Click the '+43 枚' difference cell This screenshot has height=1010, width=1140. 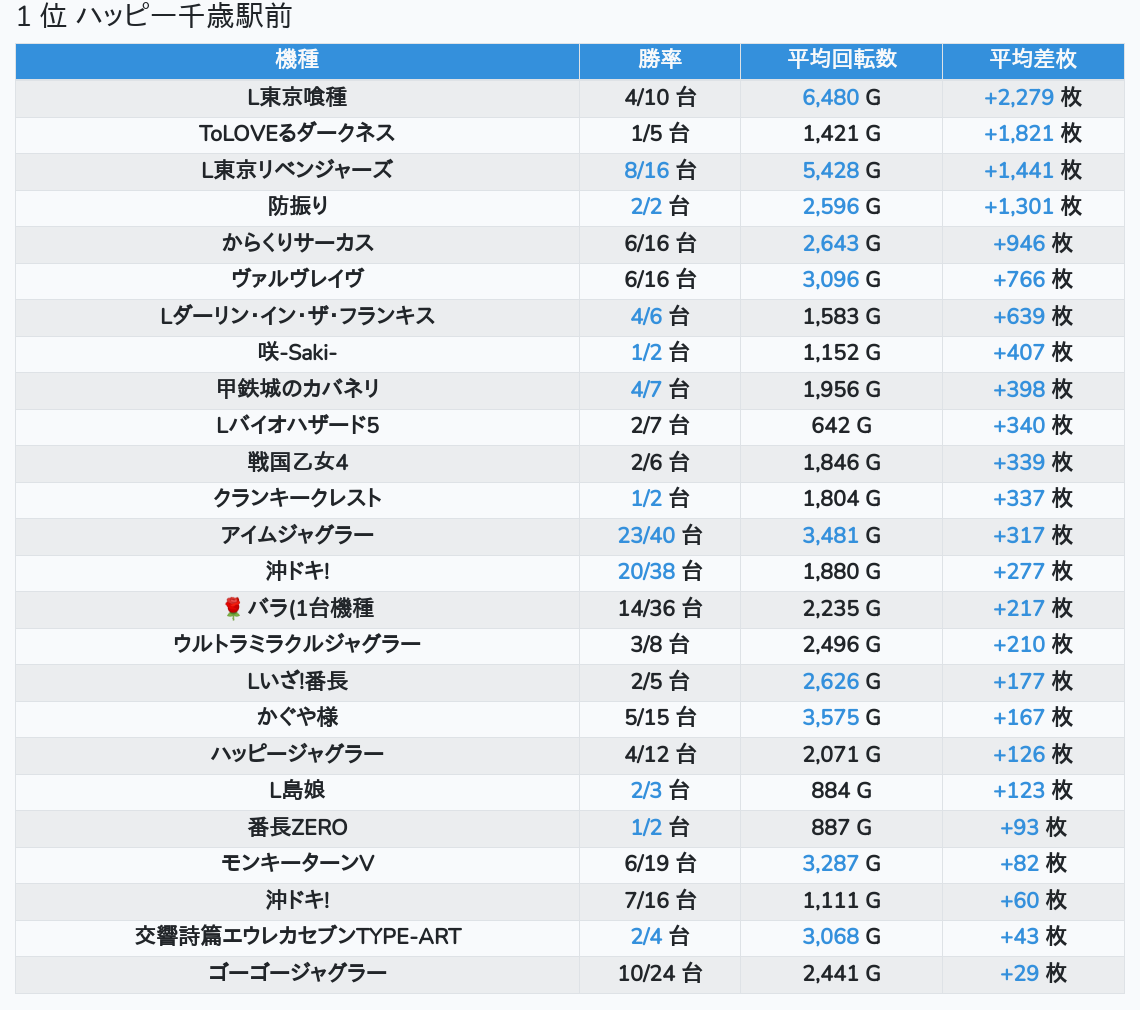[1032, 937]
